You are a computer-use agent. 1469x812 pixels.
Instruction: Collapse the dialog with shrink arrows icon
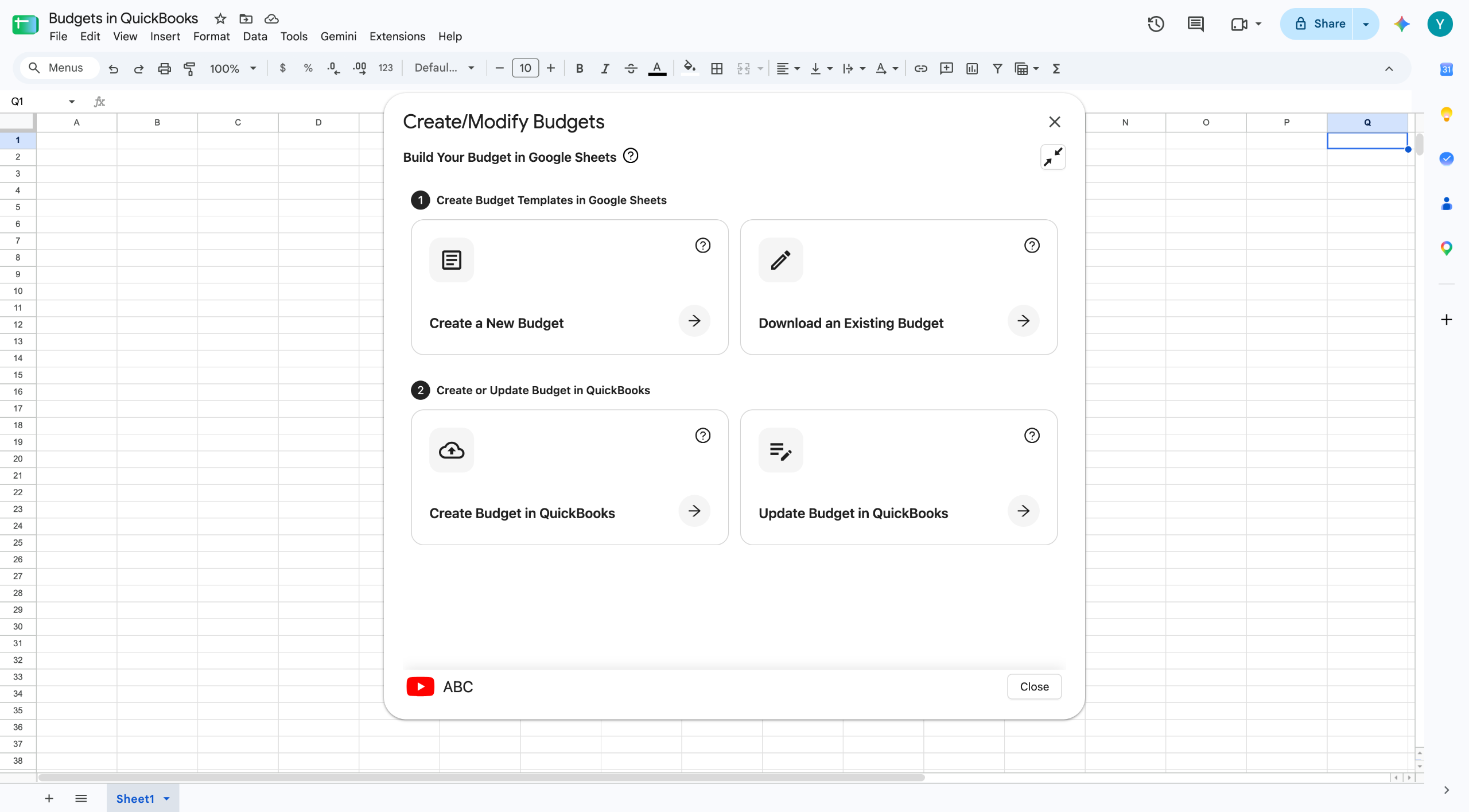pyautogui.click(x=1053, y=157)
